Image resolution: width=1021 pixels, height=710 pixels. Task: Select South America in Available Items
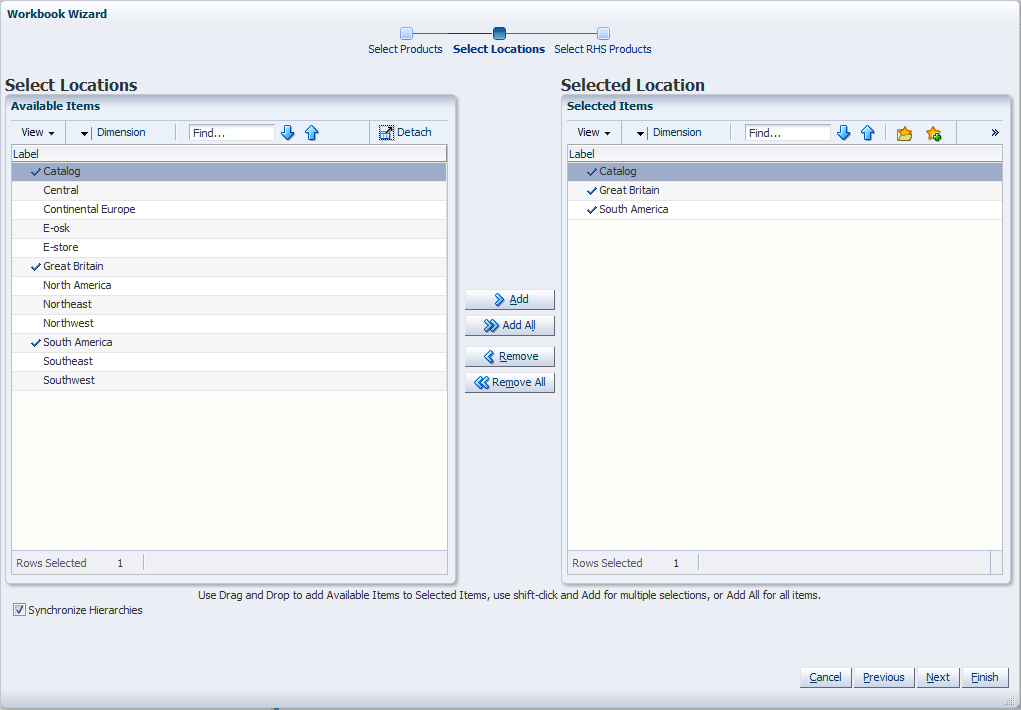click(x=229, y=342)
